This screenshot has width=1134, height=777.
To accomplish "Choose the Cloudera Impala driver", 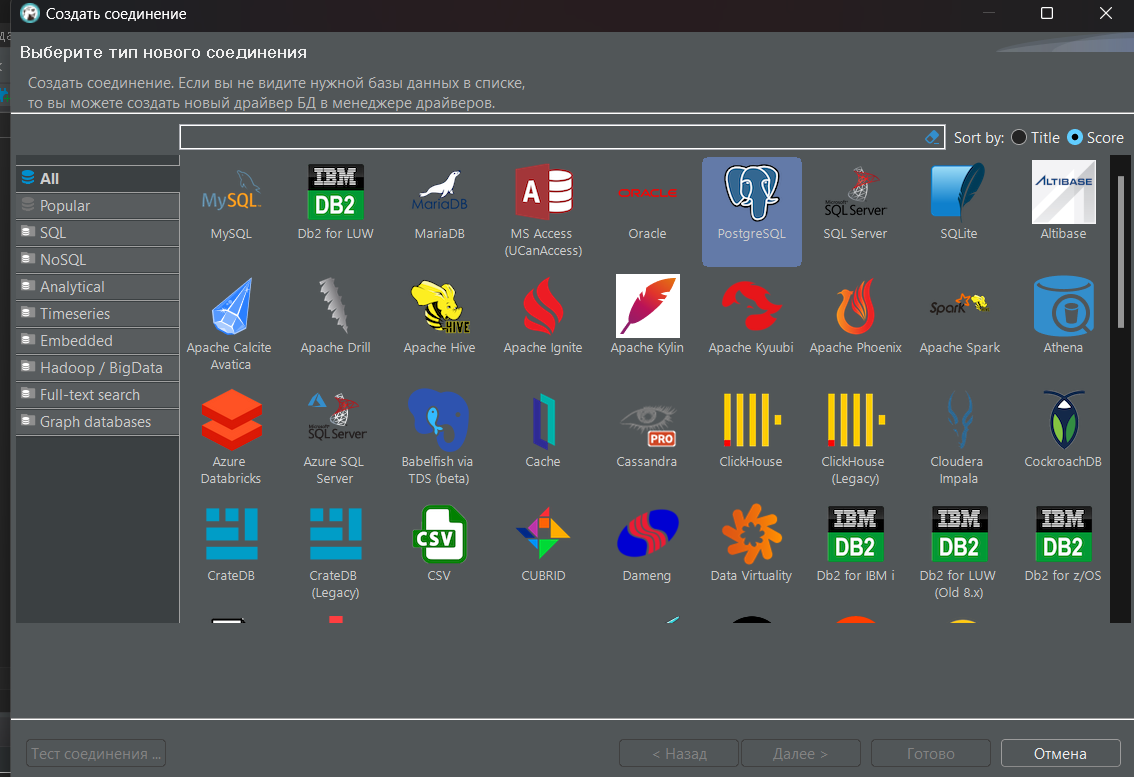I will pos(959,437).
